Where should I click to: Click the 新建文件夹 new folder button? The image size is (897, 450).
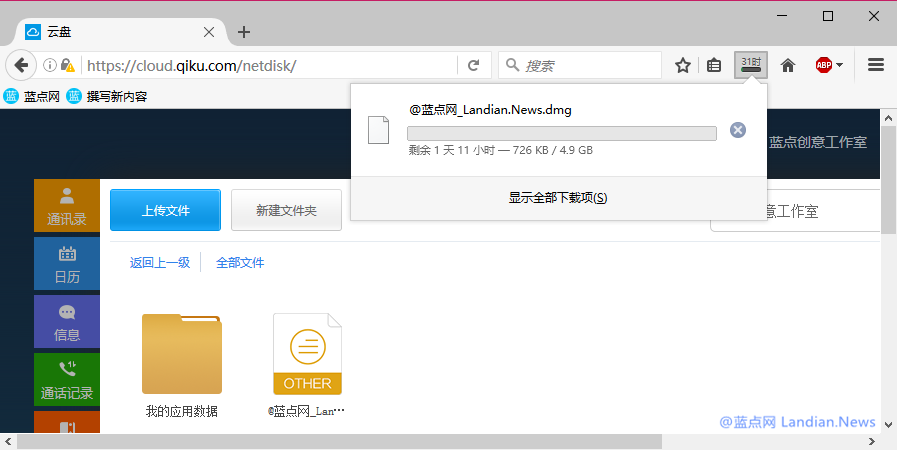[x=286, y=210]
